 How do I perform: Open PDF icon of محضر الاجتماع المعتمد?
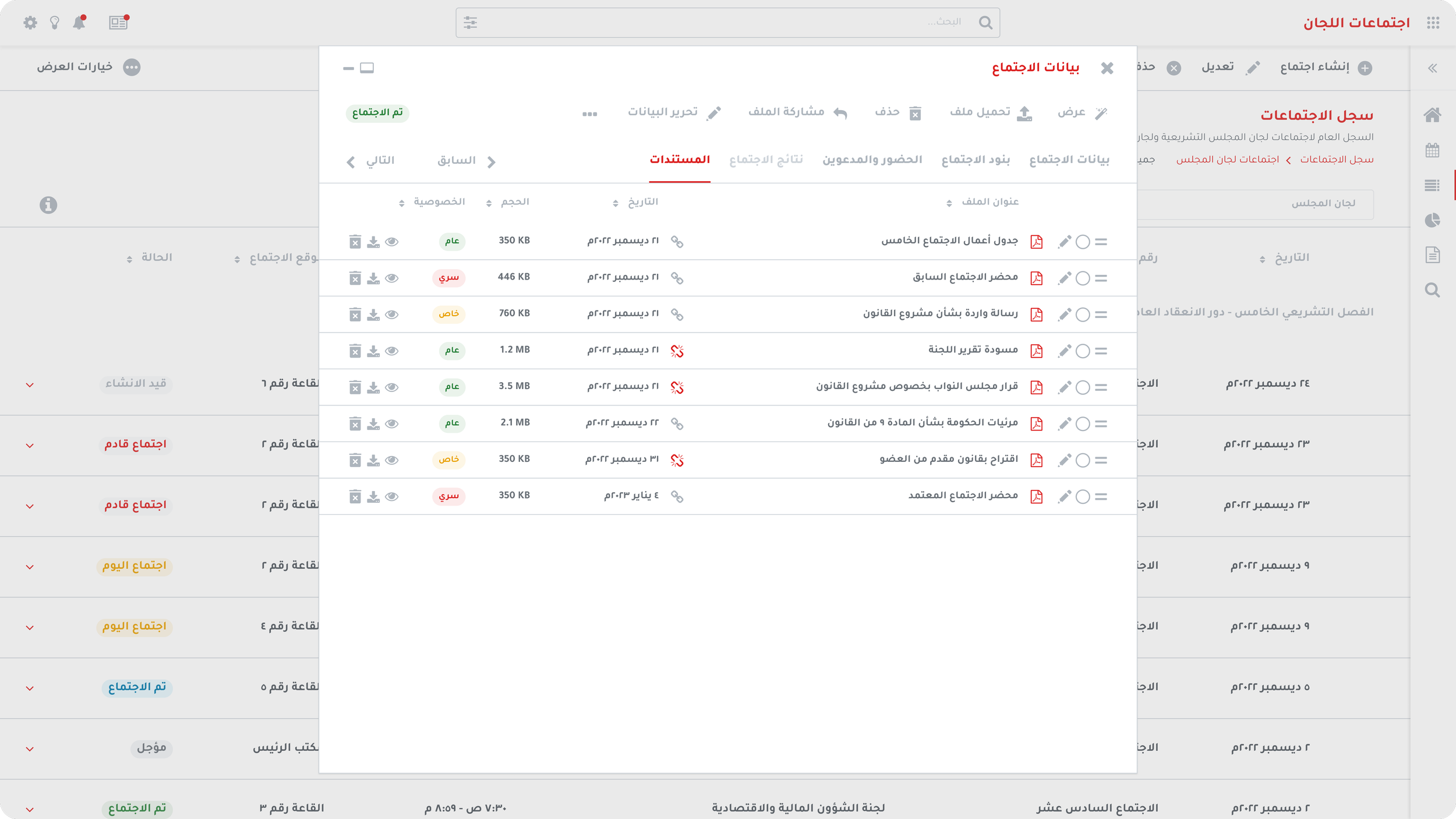click(1036, 497)
